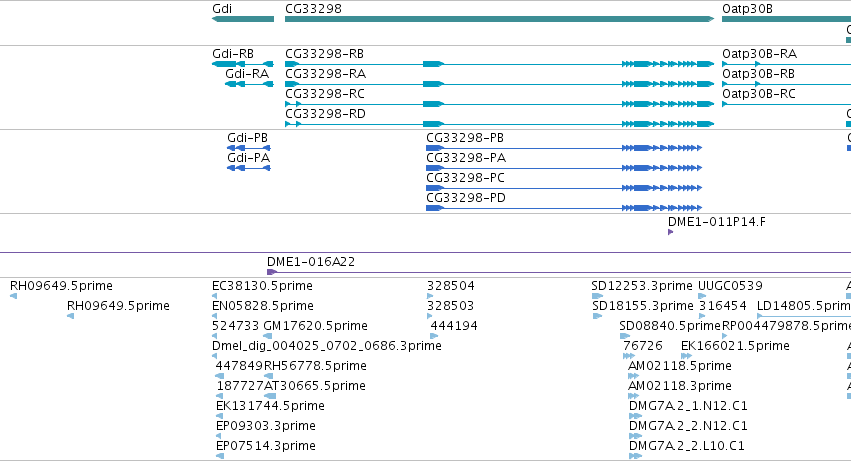Screen dimensions: 851x461
Task: Choose protein label CG33298-PD
Action: coord(466,198)
